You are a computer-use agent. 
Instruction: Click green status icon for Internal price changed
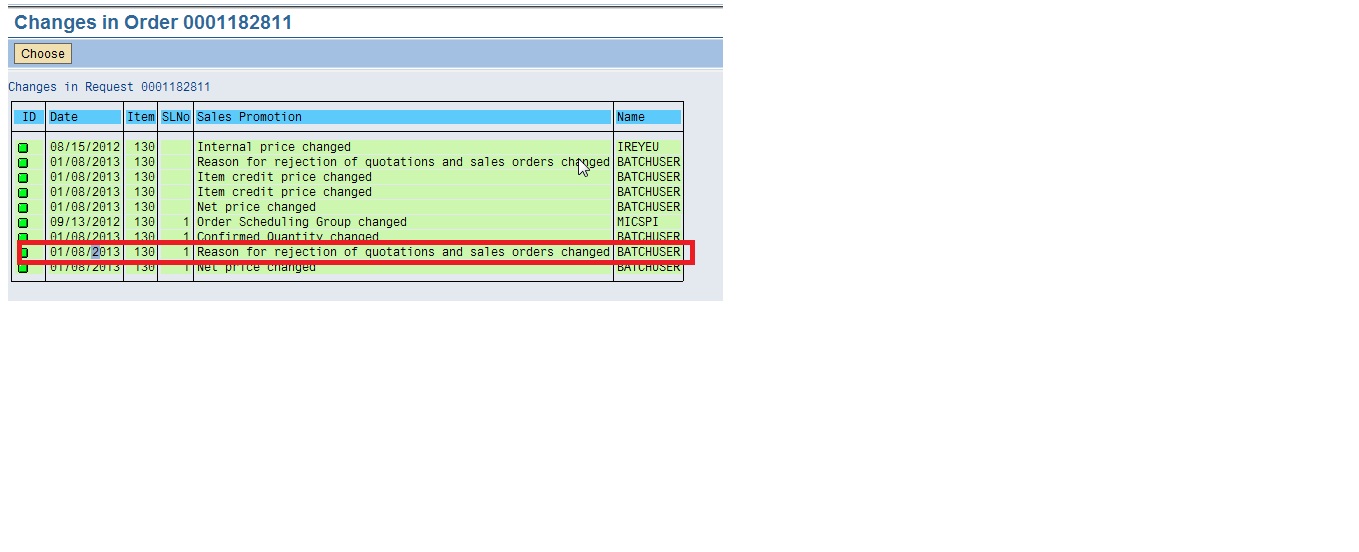[x=23, y=148]
